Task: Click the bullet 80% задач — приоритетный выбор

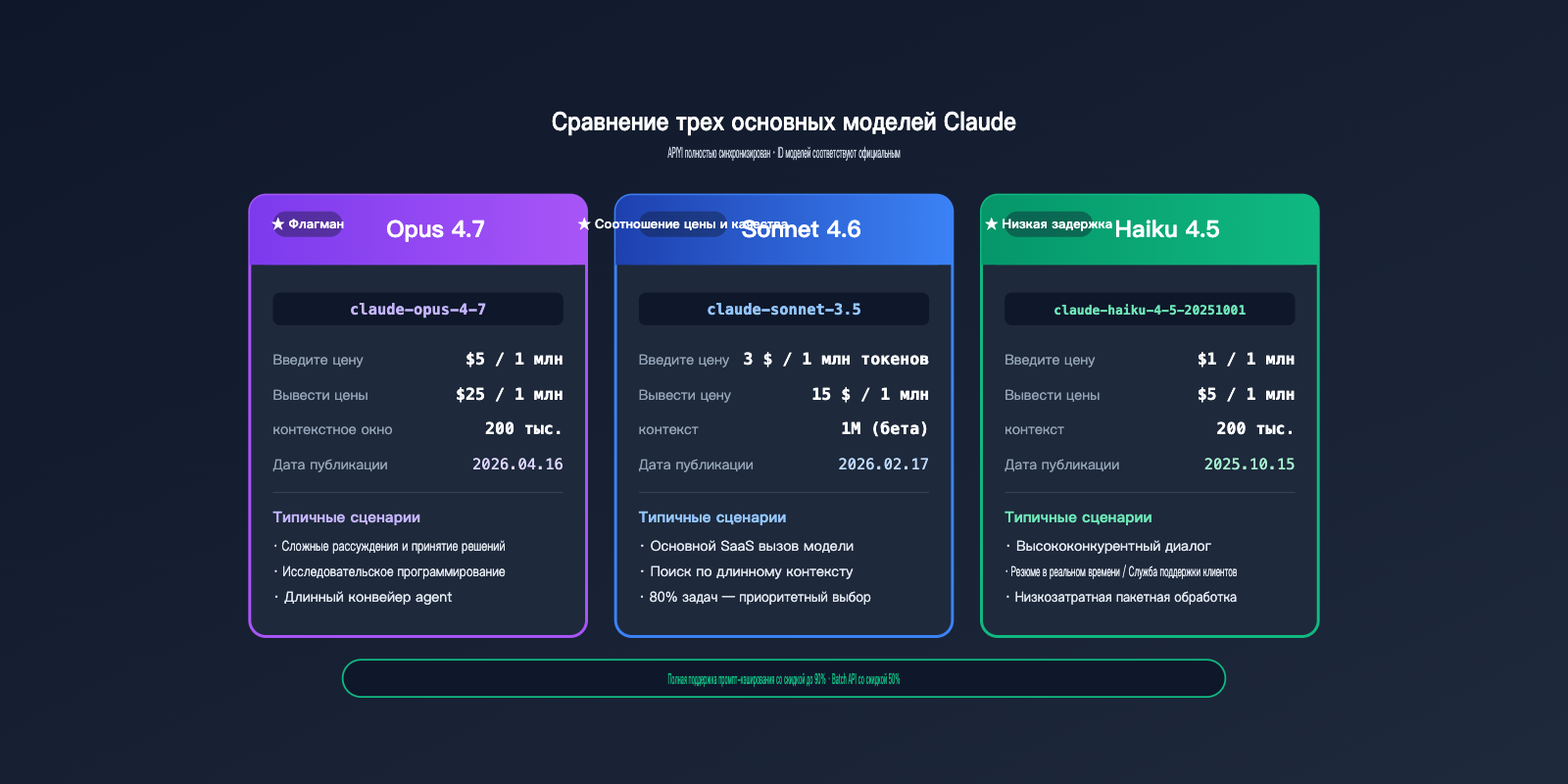Action: (755, 598)
